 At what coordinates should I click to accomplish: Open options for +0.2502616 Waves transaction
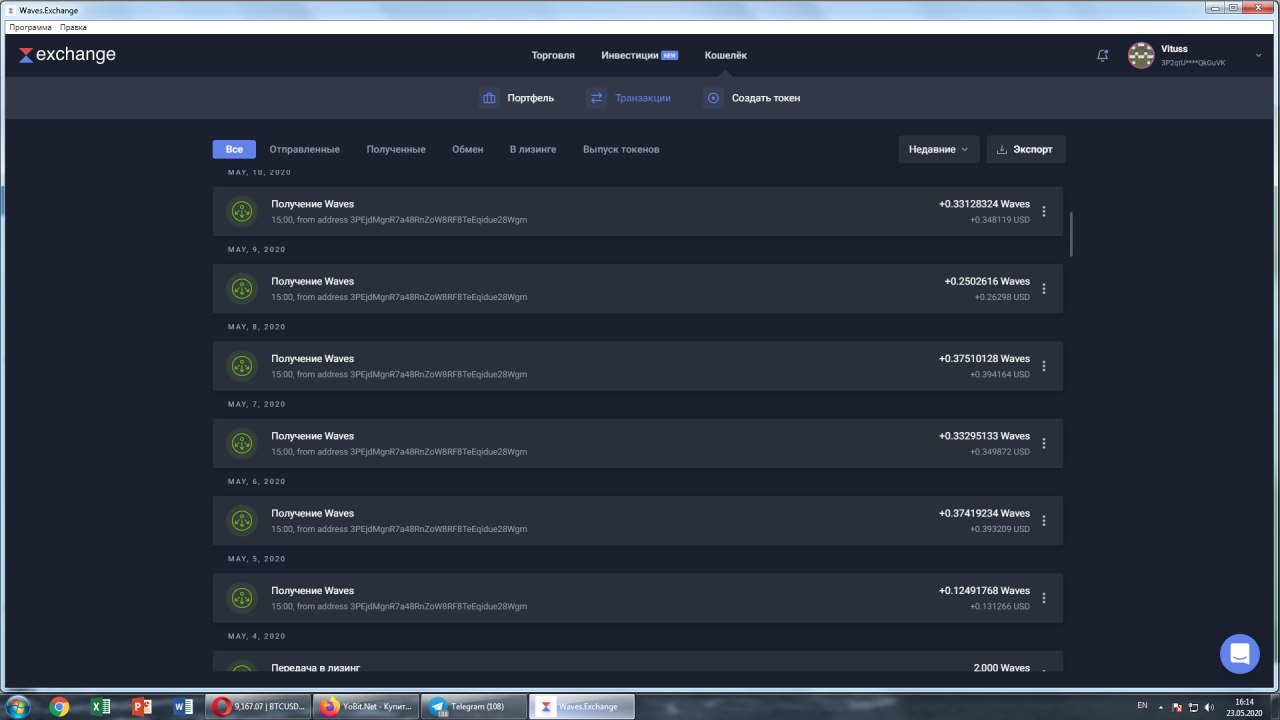click(1044, 288)
